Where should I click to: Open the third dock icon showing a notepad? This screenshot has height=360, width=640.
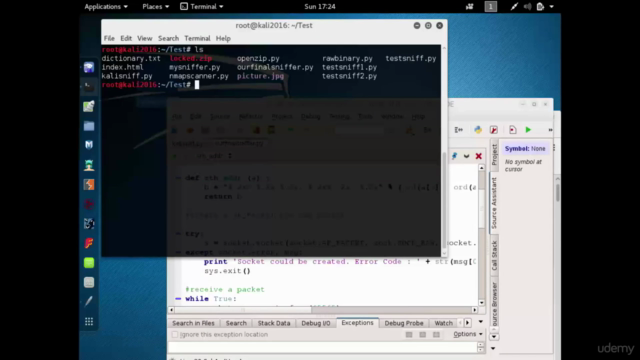[89, 106]
